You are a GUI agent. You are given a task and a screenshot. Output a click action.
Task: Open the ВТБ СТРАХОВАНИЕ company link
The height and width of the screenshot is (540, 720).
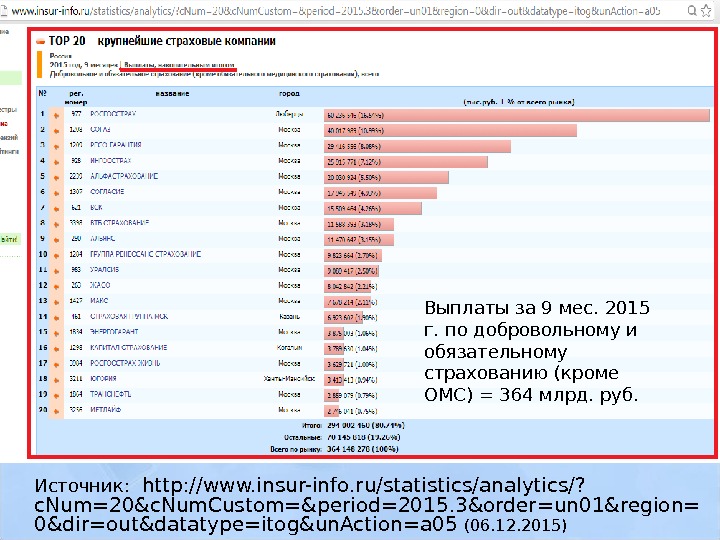point(119,223)
